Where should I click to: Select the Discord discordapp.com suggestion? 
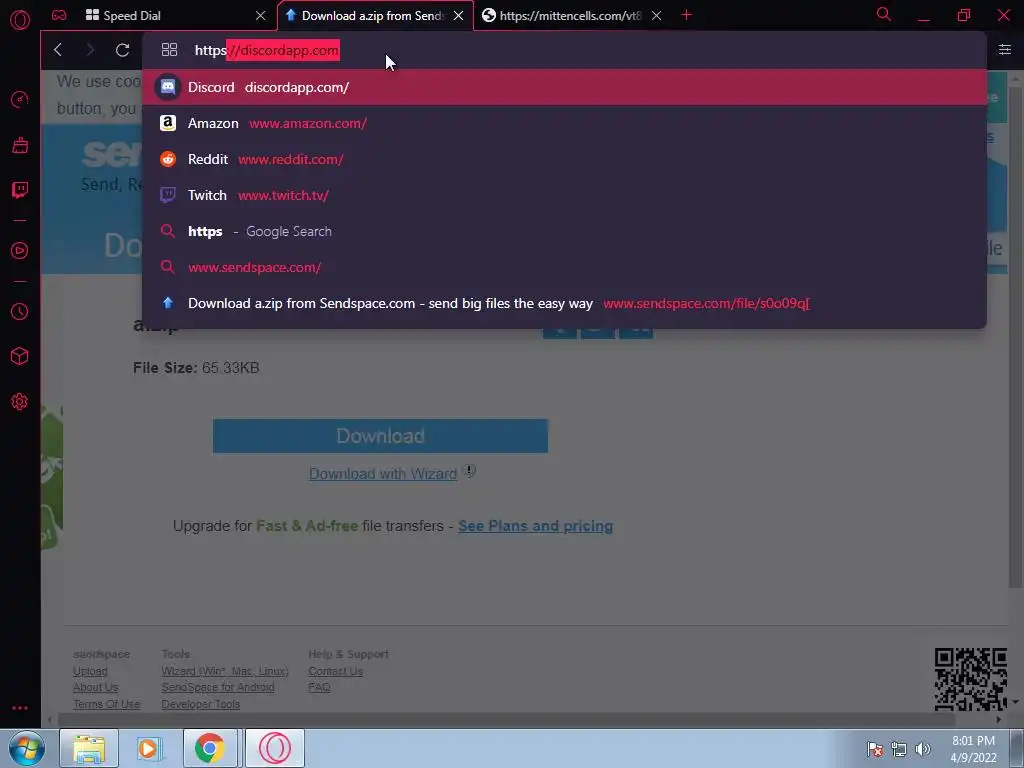[564, 87]
